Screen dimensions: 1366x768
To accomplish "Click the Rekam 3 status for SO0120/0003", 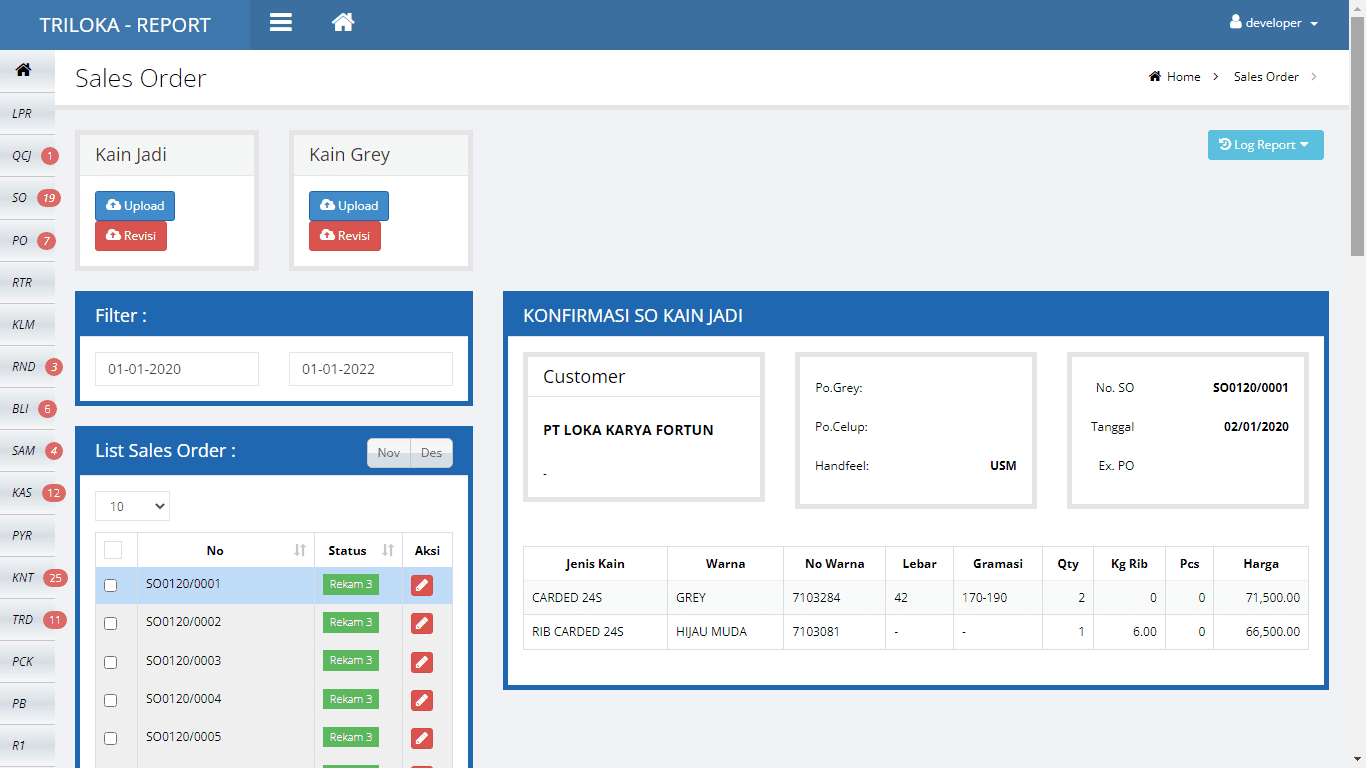I will (x=351, y=660).
